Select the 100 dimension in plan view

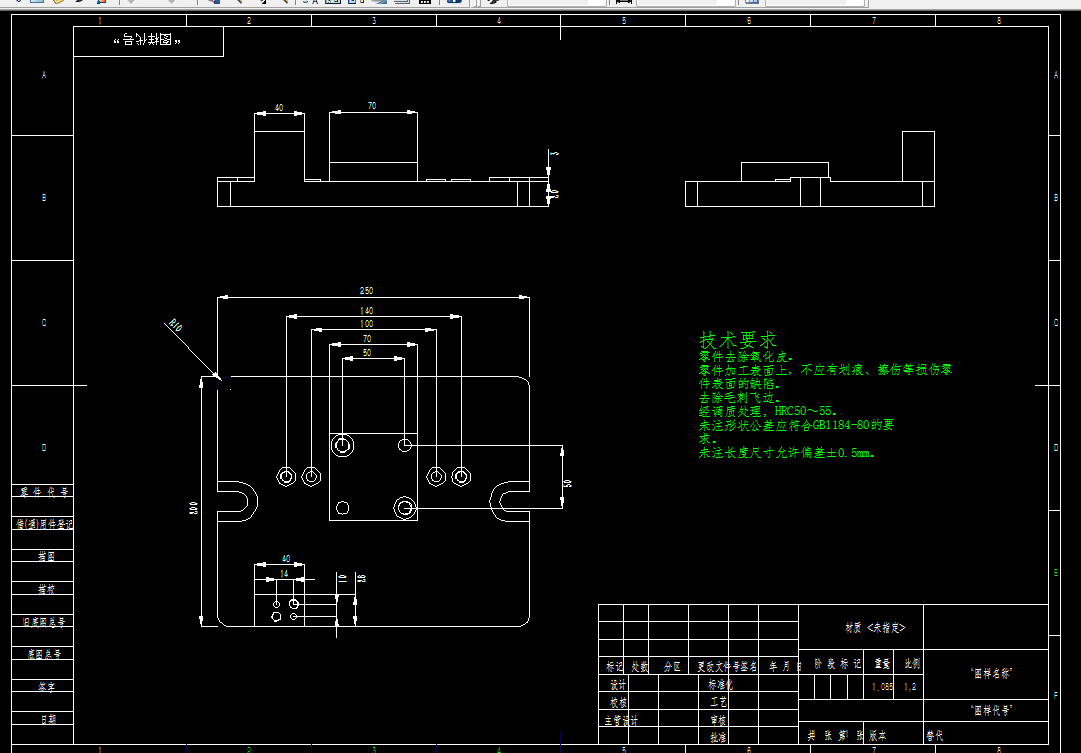click(x=367, y=324)
